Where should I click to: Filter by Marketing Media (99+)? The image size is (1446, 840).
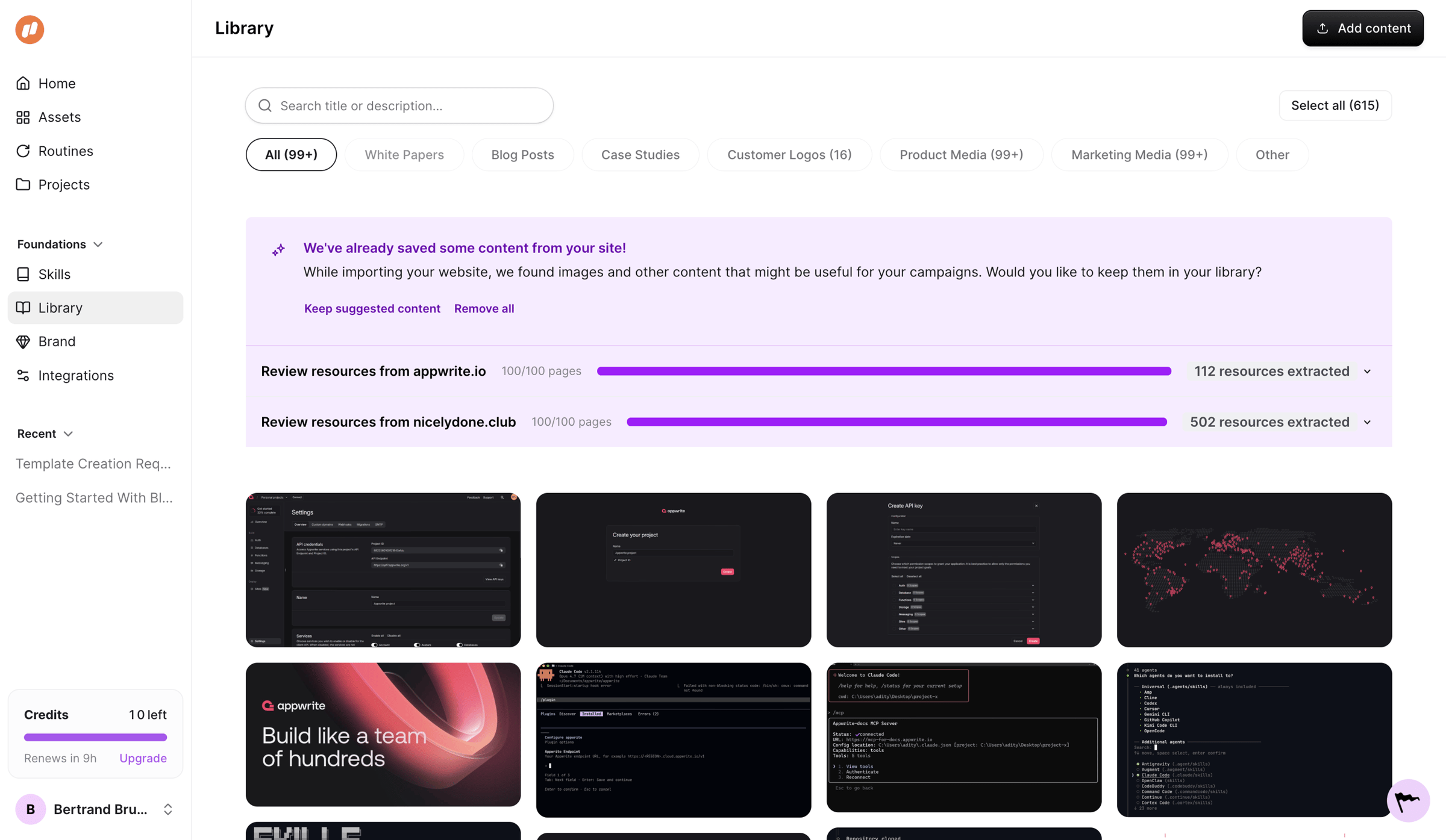(x=1139, y=155)
